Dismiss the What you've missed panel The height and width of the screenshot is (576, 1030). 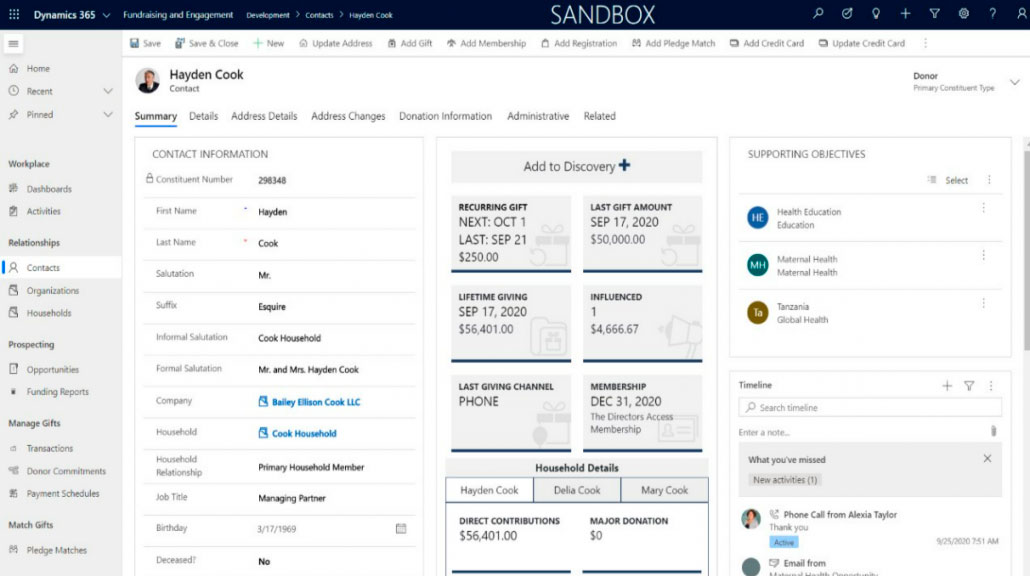coord(987,458)
